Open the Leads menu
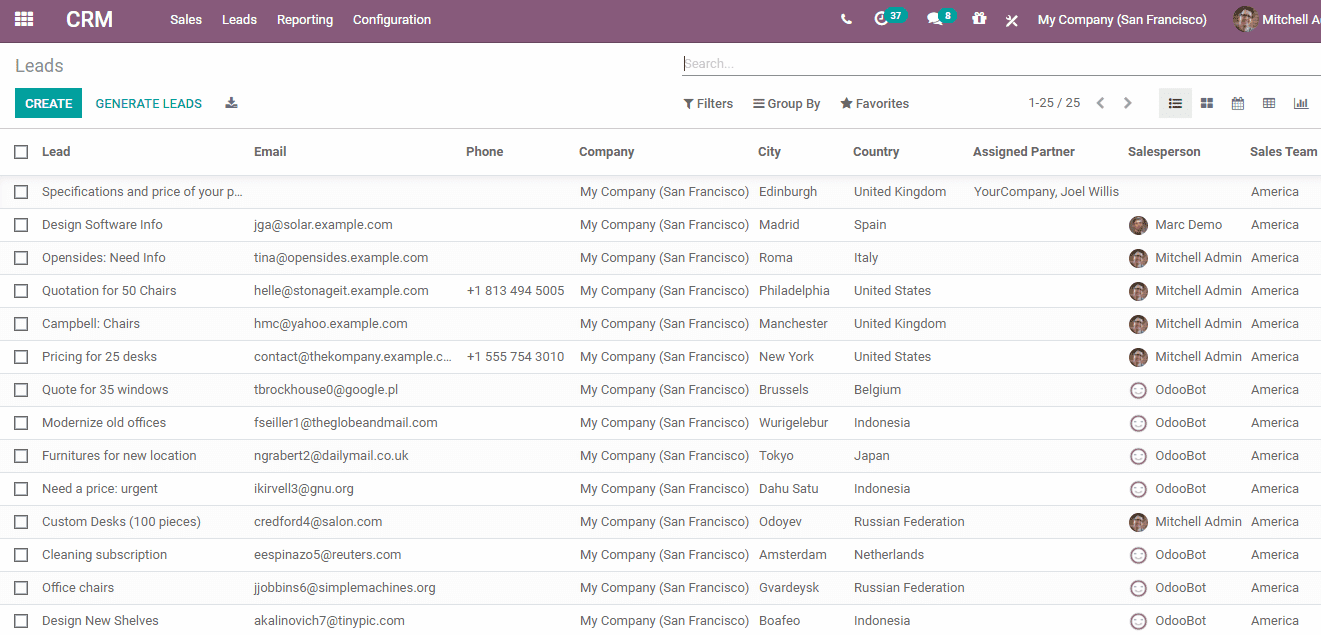 pos(239,19)
